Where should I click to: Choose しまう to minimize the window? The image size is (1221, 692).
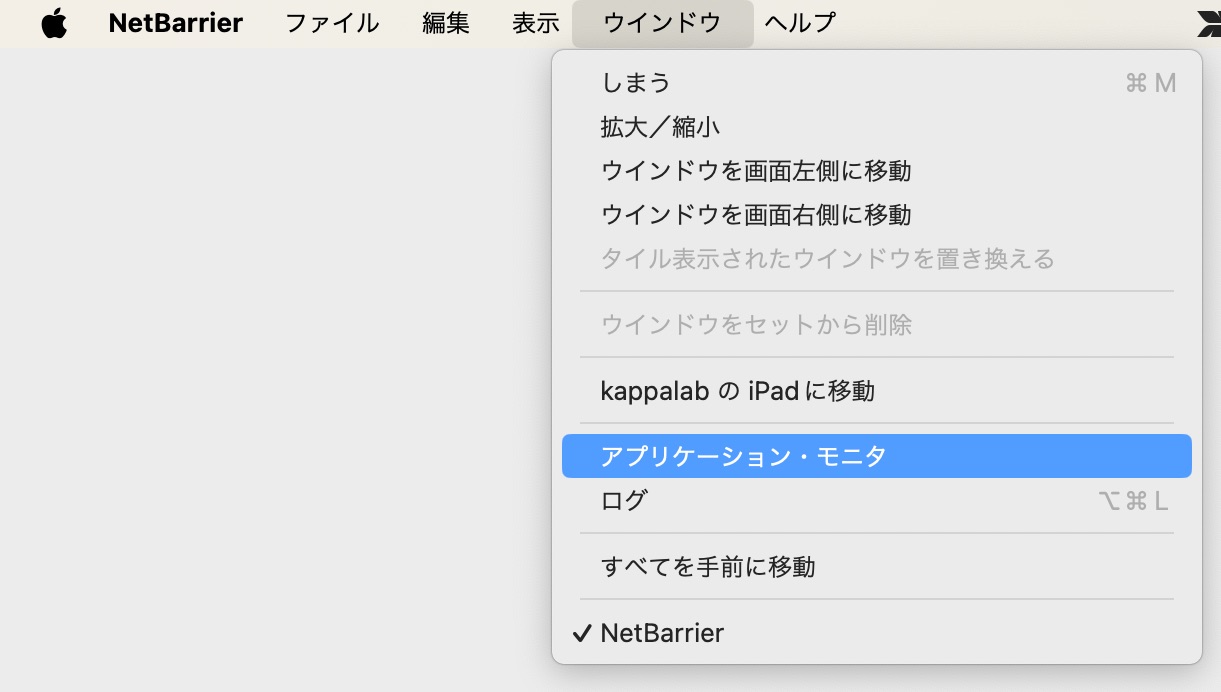(x=877, y=83)
